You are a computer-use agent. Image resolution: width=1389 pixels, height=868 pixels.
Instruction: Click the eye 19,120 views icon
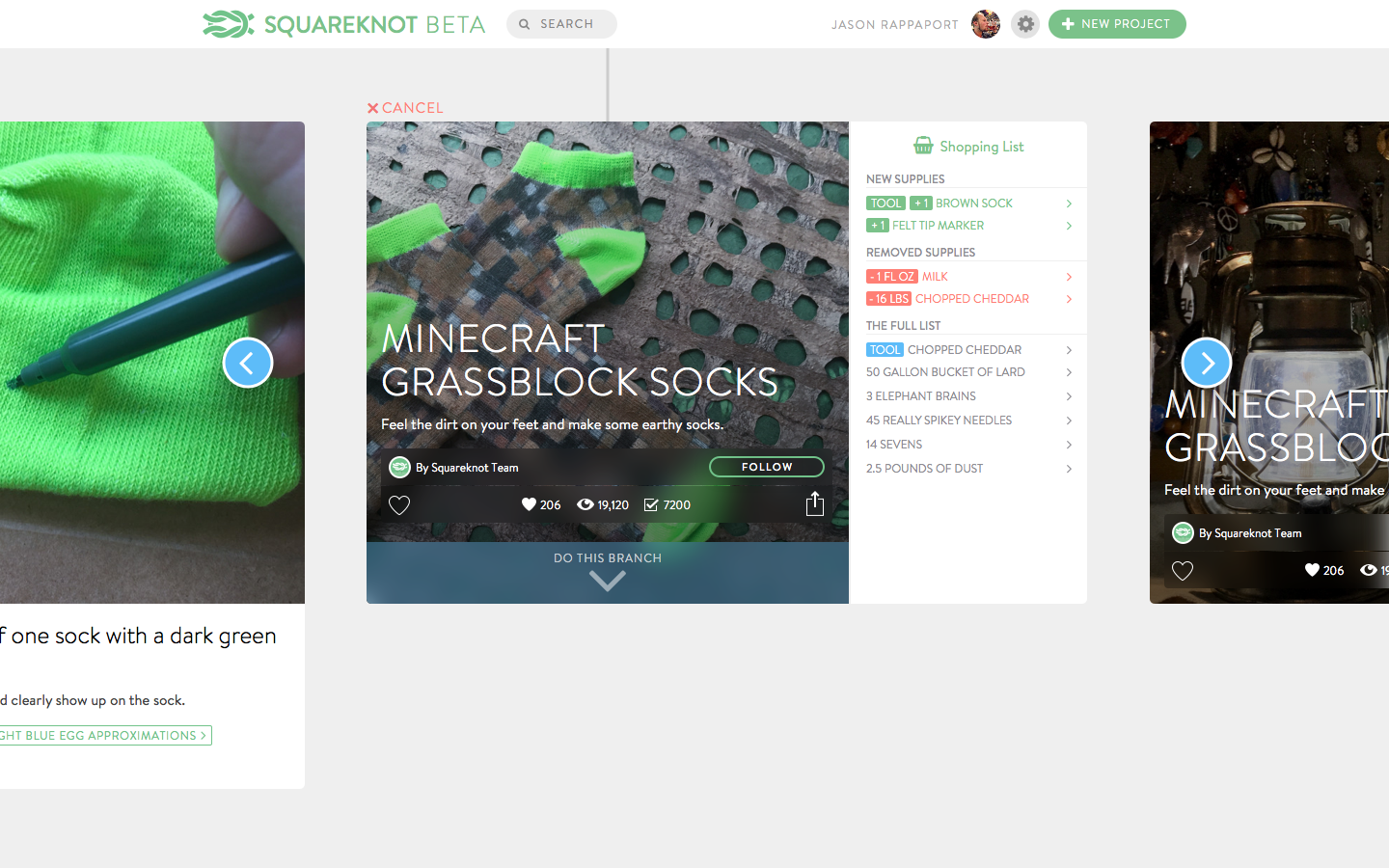pyautogui.click(x=586, y=504)
